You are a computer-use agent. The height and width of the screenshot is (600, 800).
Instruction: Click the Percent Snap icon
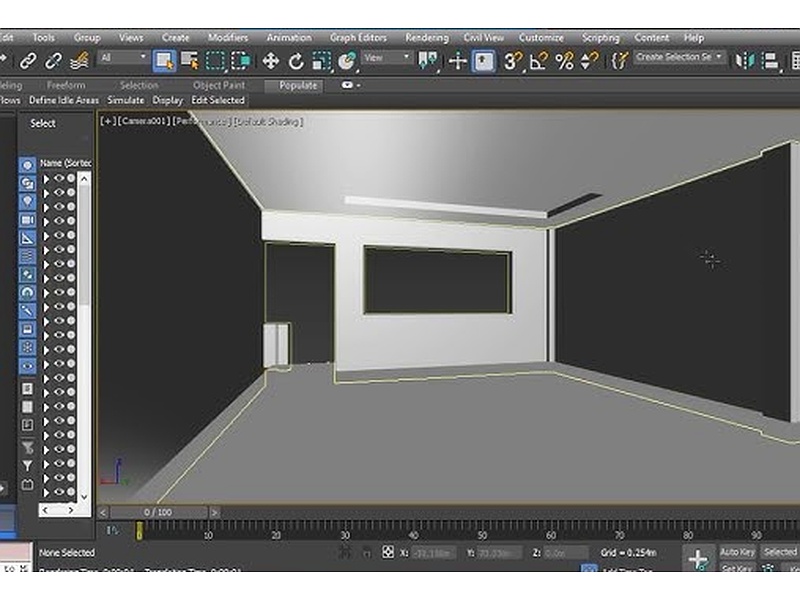click(564, 61)
